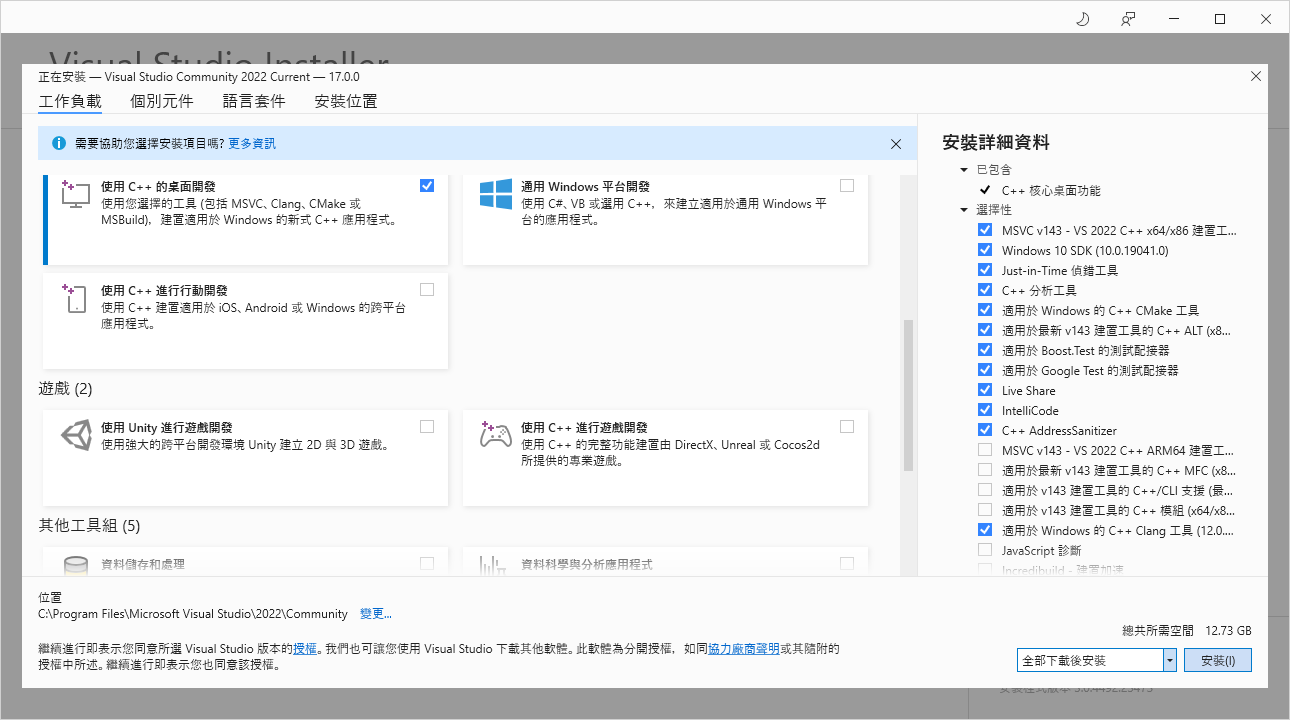
Task: Check MSVC v143 ARM64 建置工具 component
Action: (985, 450)
